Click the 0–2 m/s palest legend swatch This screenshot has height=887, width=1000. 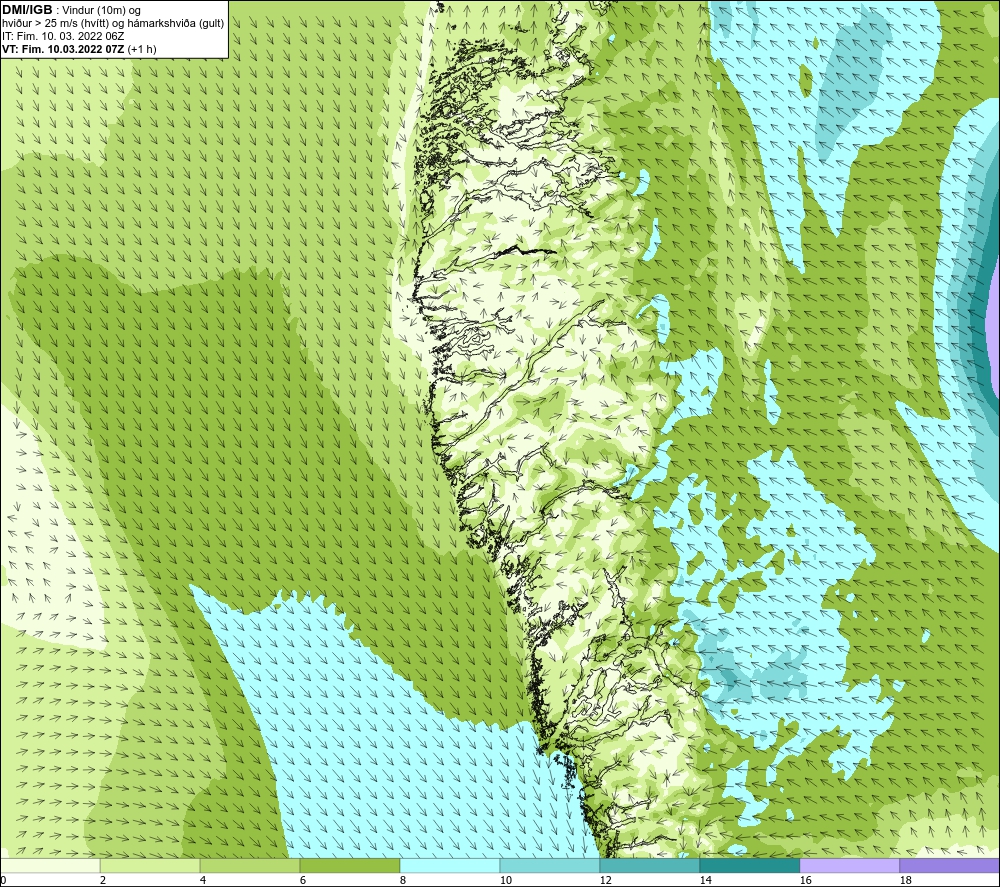(x=50, y=865)
